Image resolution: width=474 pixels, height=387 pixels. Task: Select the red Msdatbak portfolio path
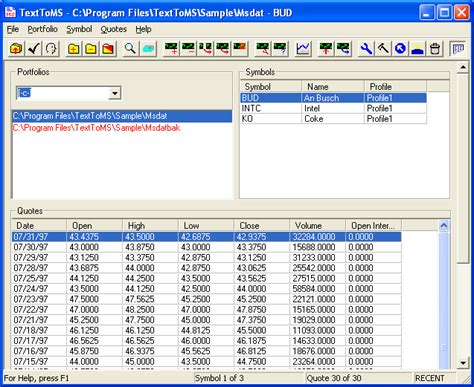pos(96,128)
